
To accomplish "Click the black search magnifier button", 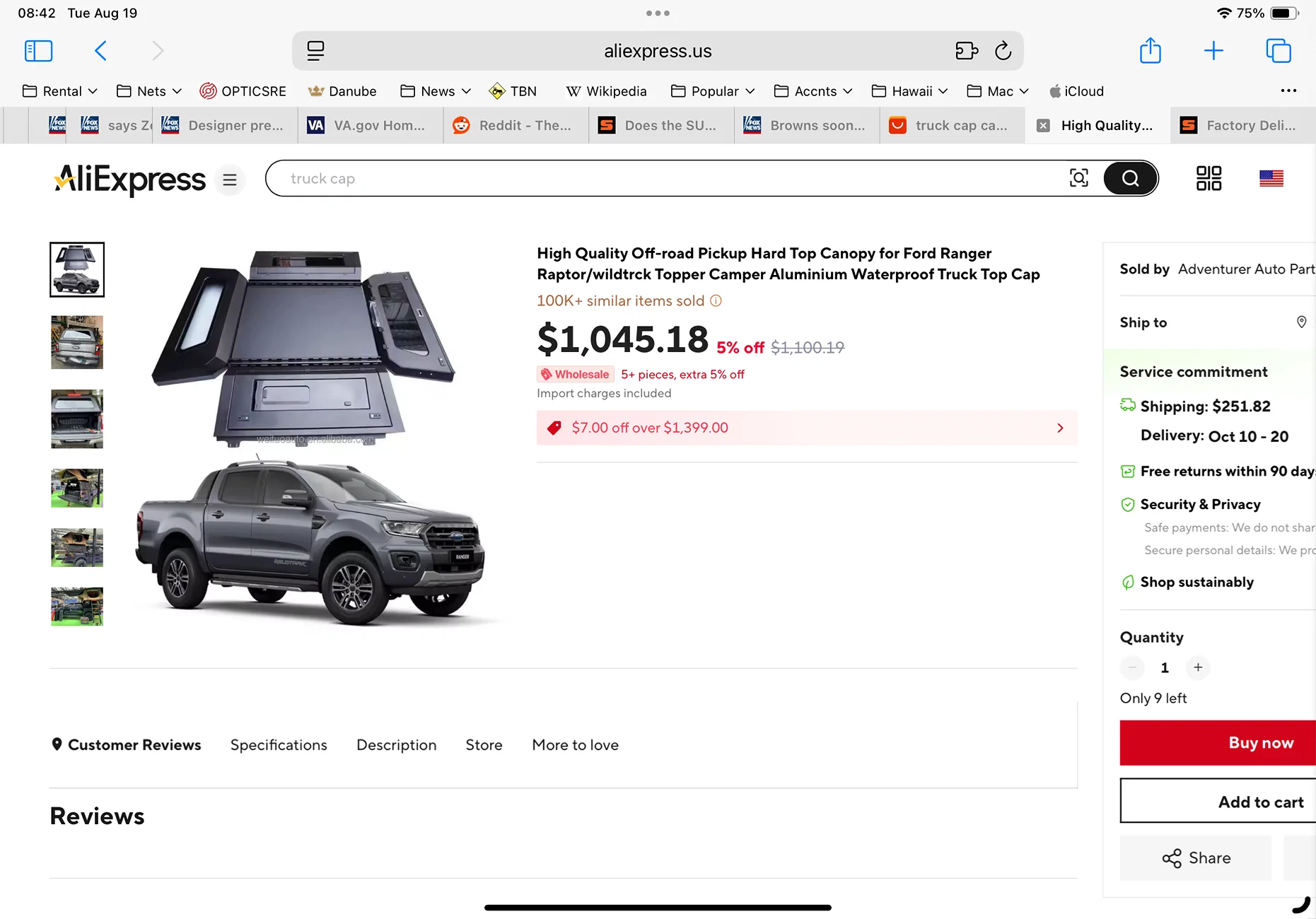I will pos(1130,178).
